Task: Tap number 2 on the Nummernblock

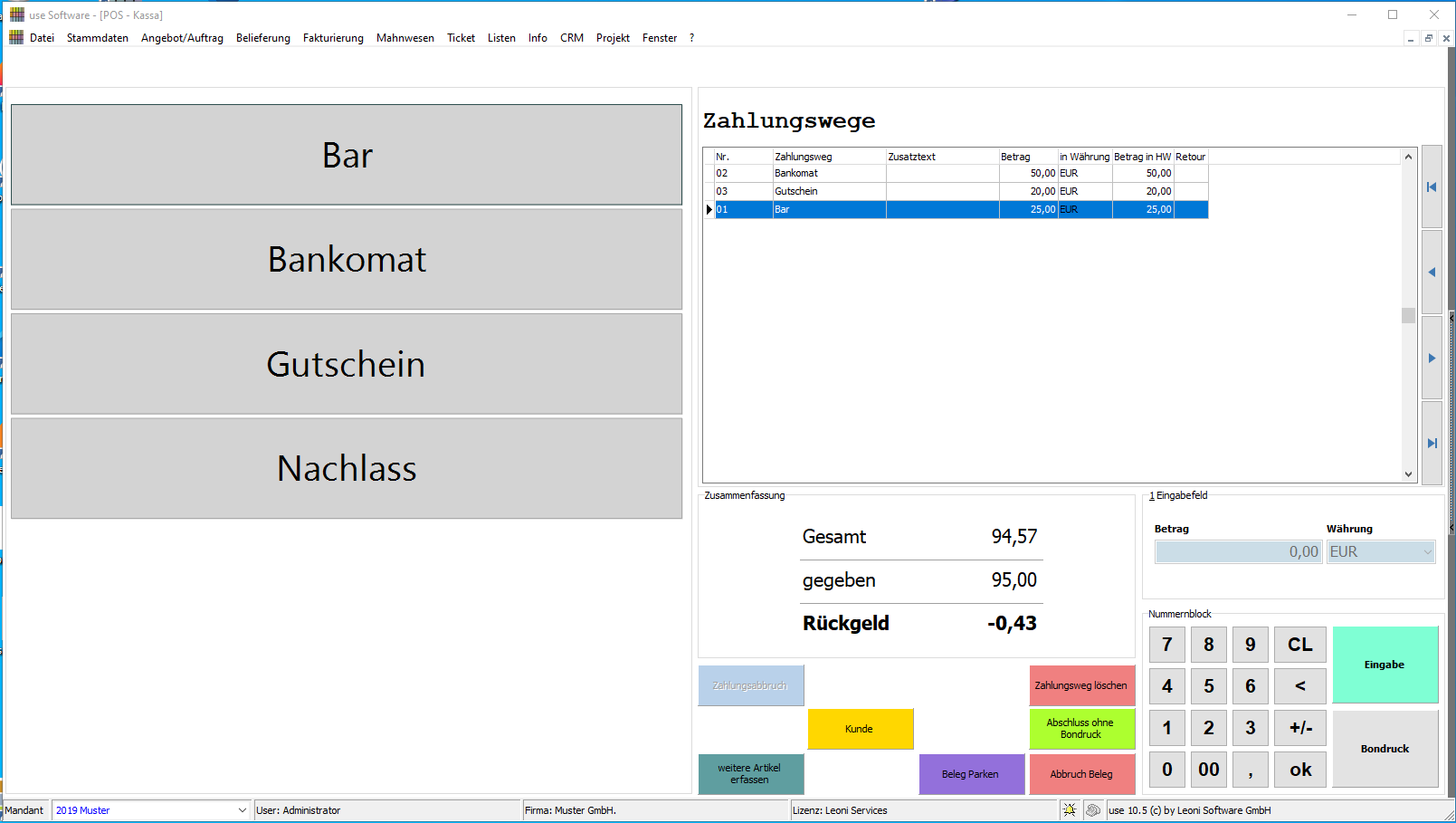Action: pyautogui.click(x=1209, y=728)
